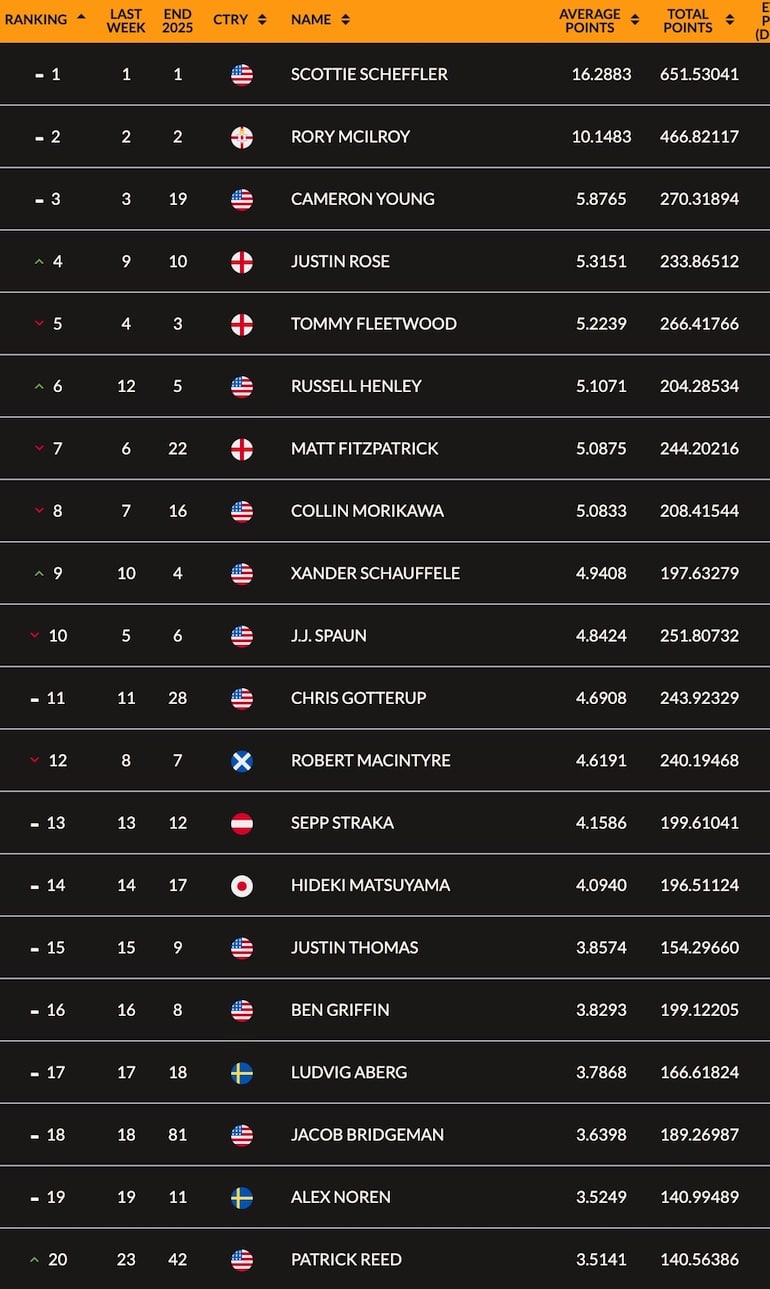The height and width of the screenshot is (1289, 770).
Task: Click Hideki Matsuyama's Japan flag icon
Action: 242,886
